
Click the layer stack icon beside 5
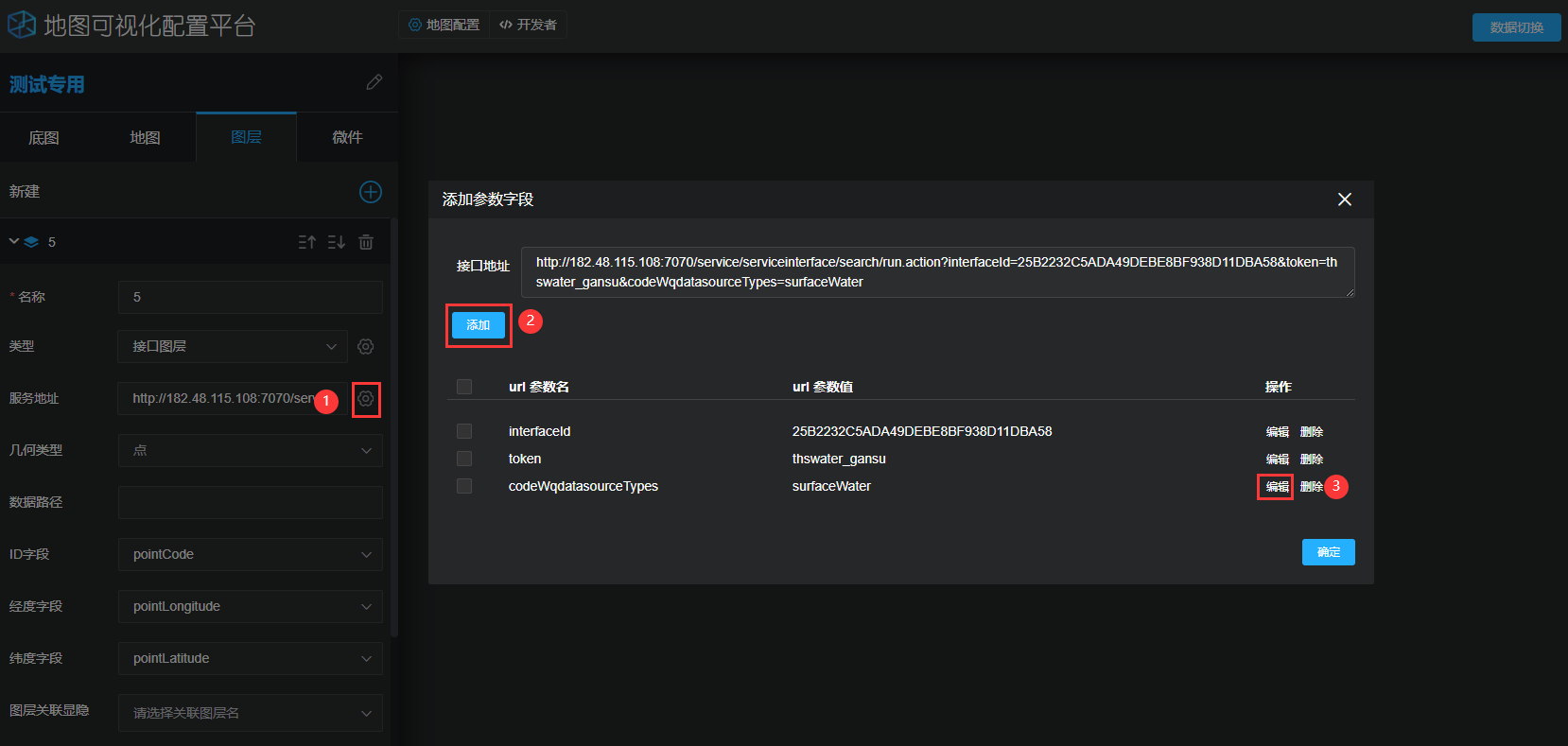[31, 242]
